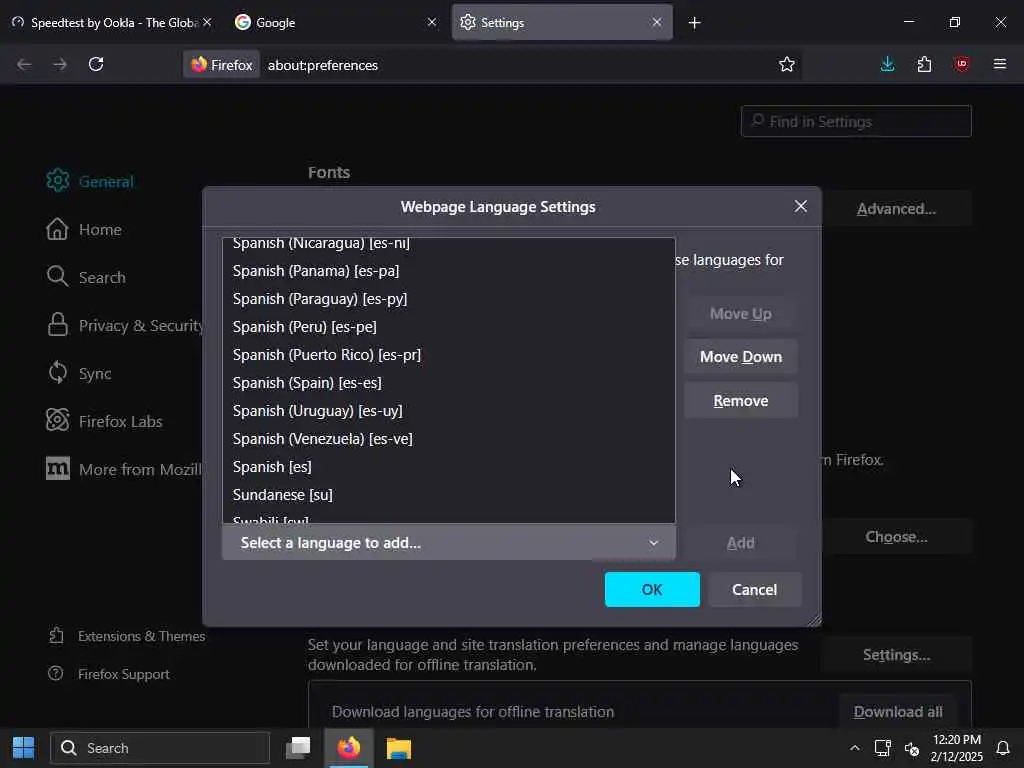This screenshot has height=768, width=1024.
Task: Select Spanish (Peru) [es-pe] in list
Action: pos(449,327)
